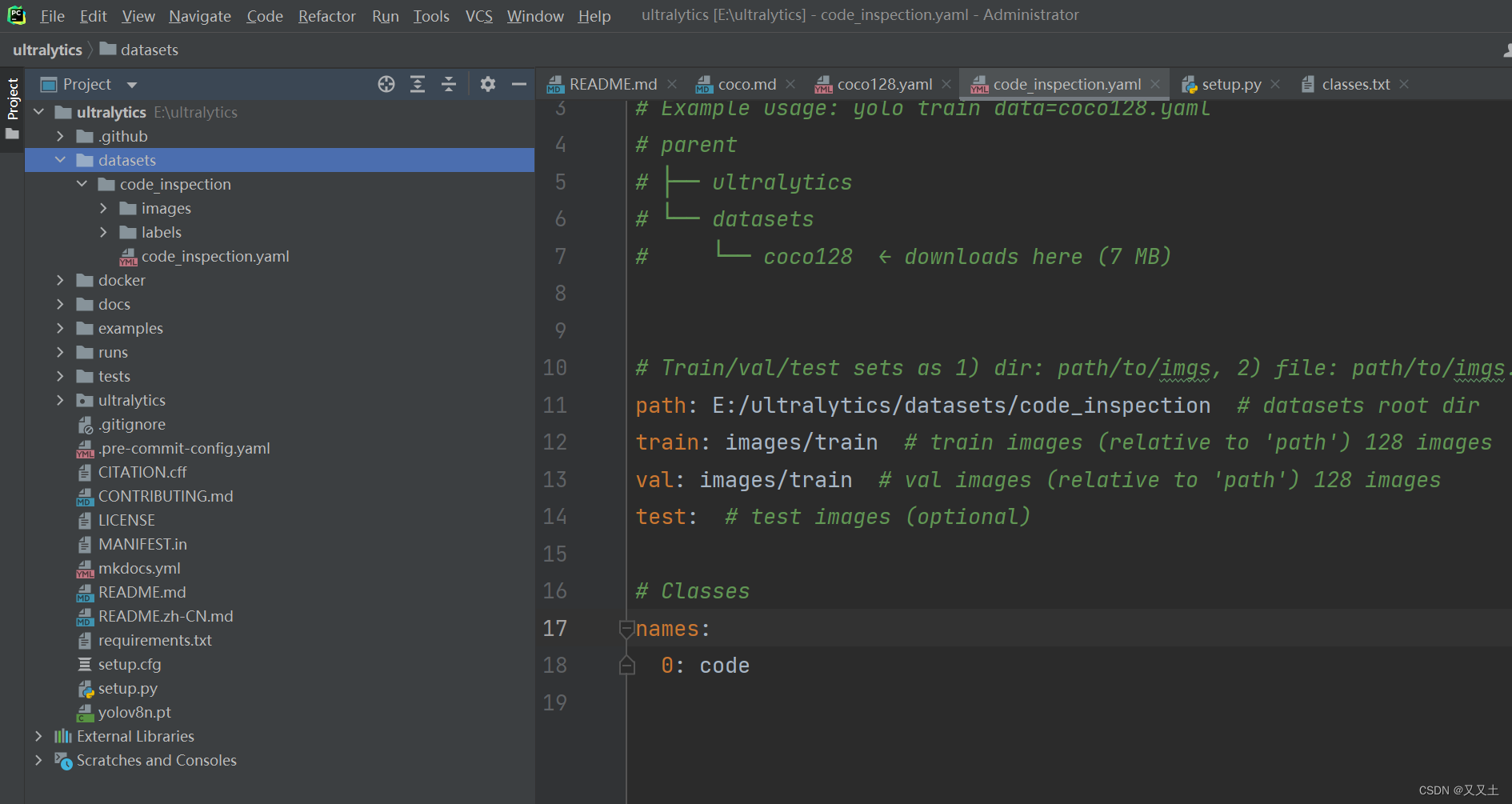Open the Code menu
This screenshot has width=1512, height=804.
tap(265, 16)
